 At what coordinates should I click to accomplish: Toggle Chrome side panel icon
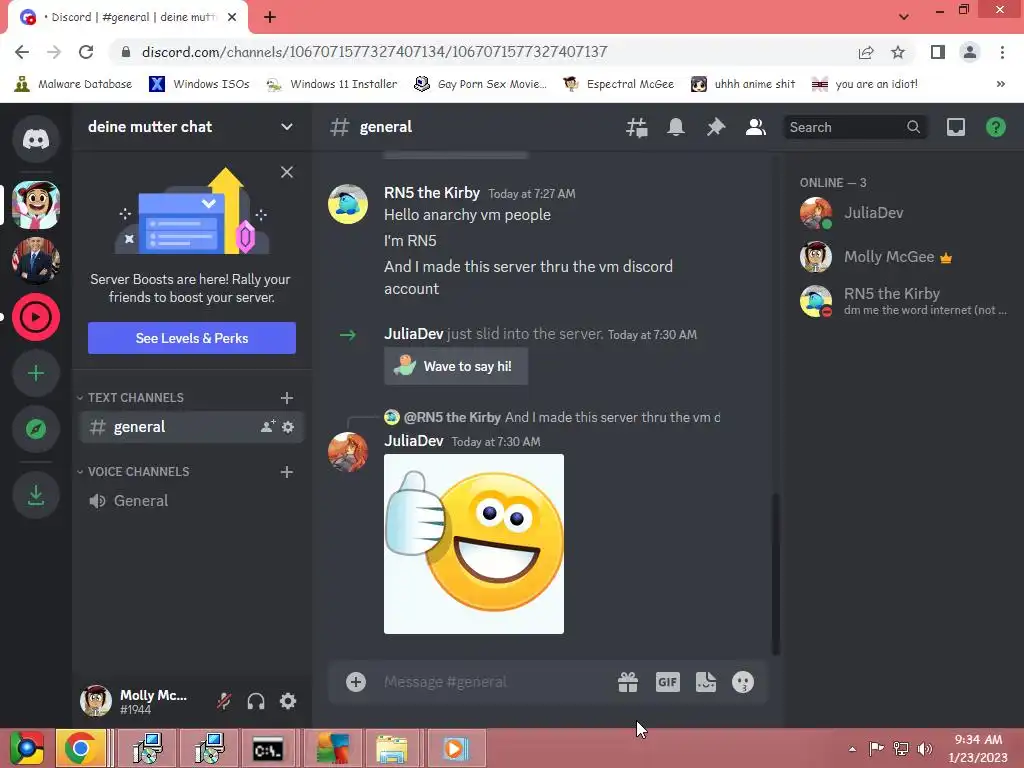(937, 52)
